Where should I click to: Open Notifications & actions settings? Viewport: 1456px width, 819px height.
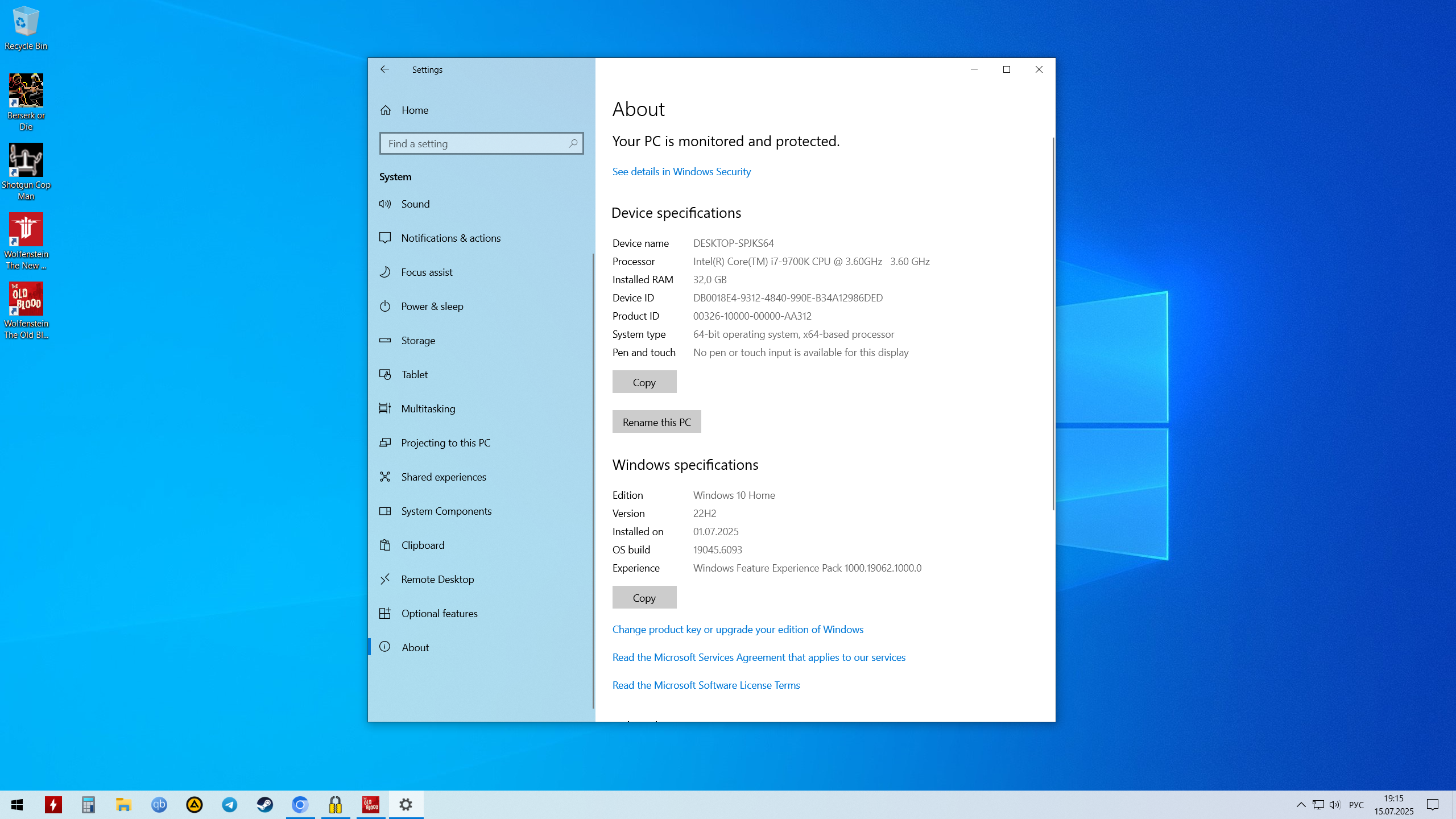(481, 238)
